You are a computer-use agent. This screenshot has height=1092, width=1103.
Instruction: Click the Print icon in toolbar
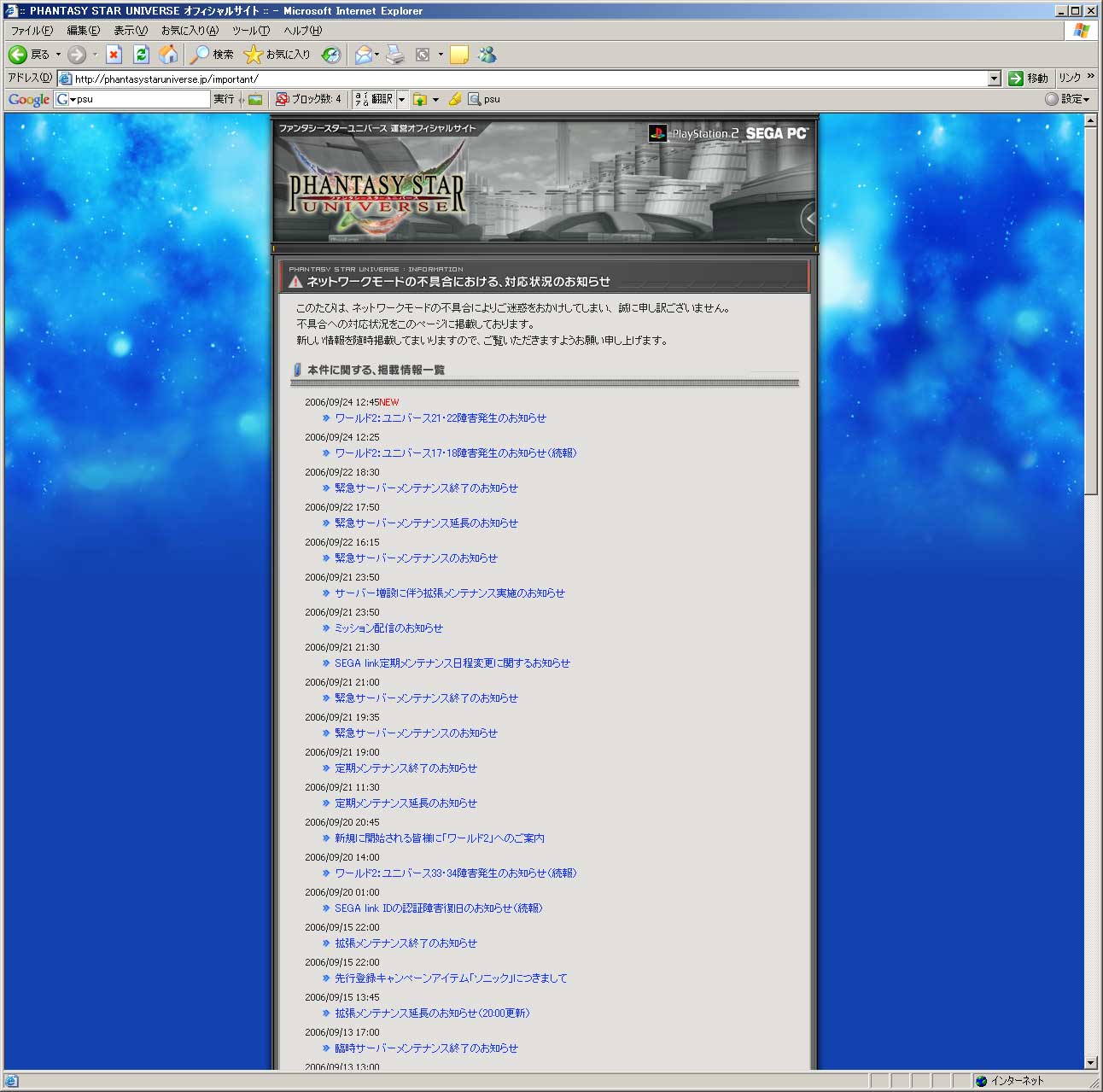point(394,55)
